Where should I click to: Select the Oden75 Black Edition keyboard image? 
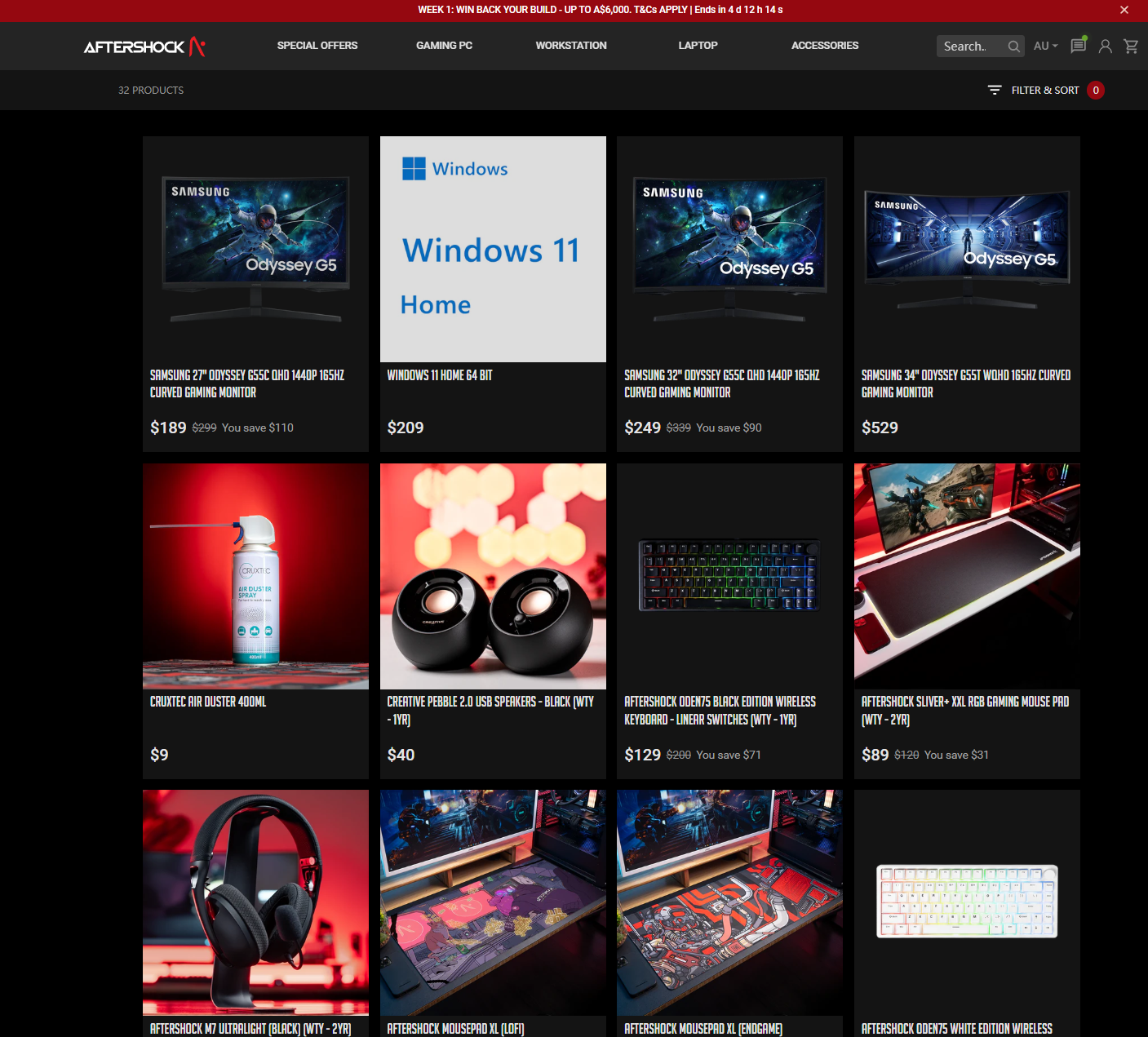729,576
